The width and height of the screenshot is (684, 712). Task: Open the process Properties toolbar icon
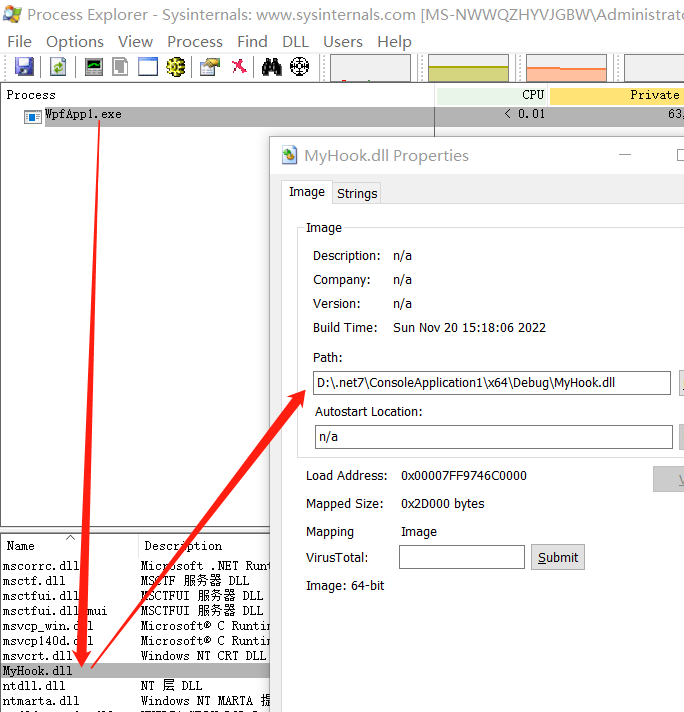coord(209,67)
